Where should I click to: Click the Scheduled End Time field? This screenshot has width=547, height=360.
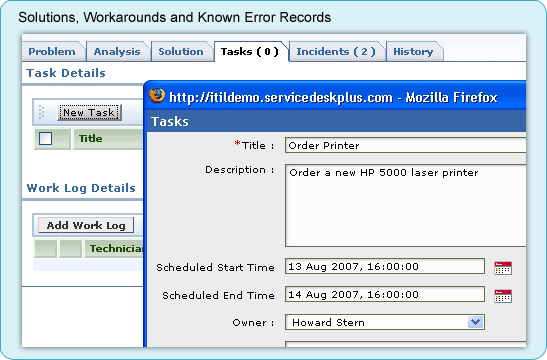coord(385,294)
